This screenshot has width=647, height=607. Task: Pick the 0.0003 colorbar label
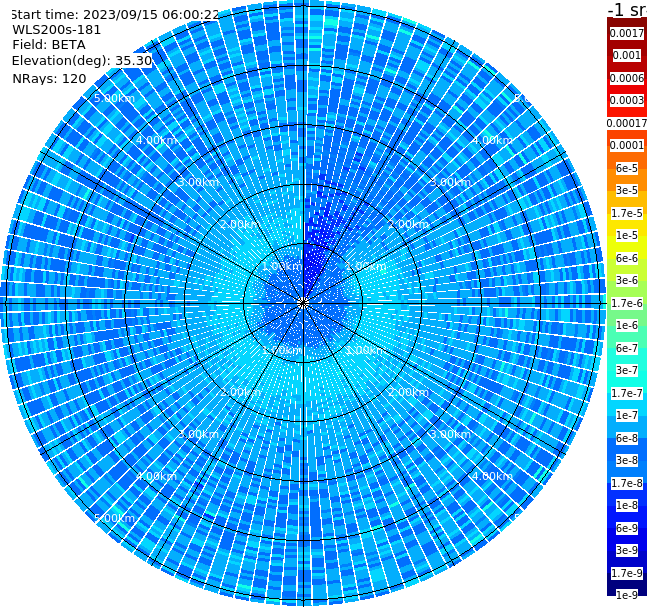coord(627,100)
